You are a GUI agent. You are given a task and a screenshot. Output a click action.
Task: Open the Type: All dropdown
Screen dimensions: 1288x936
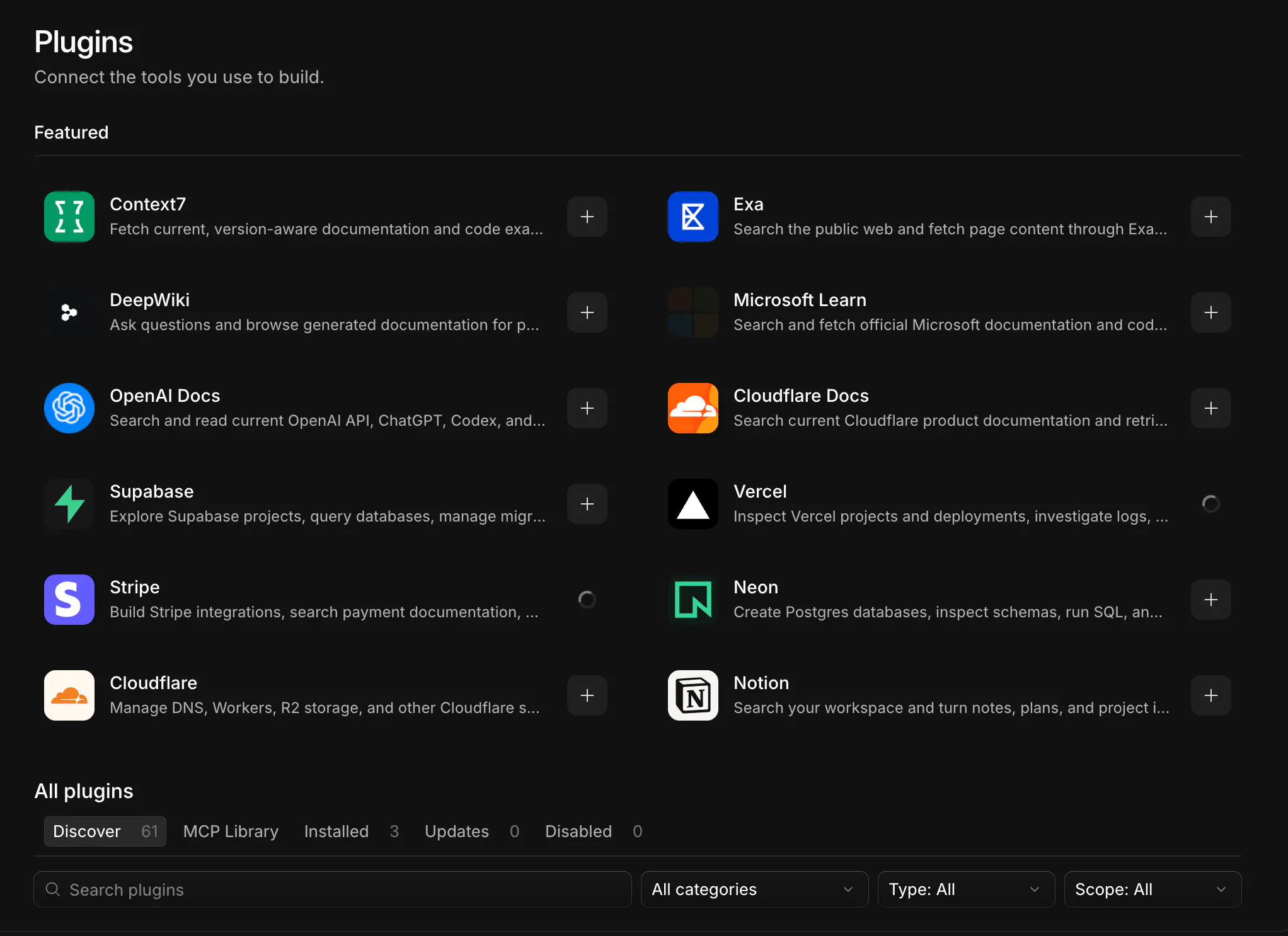click(966, 889)
